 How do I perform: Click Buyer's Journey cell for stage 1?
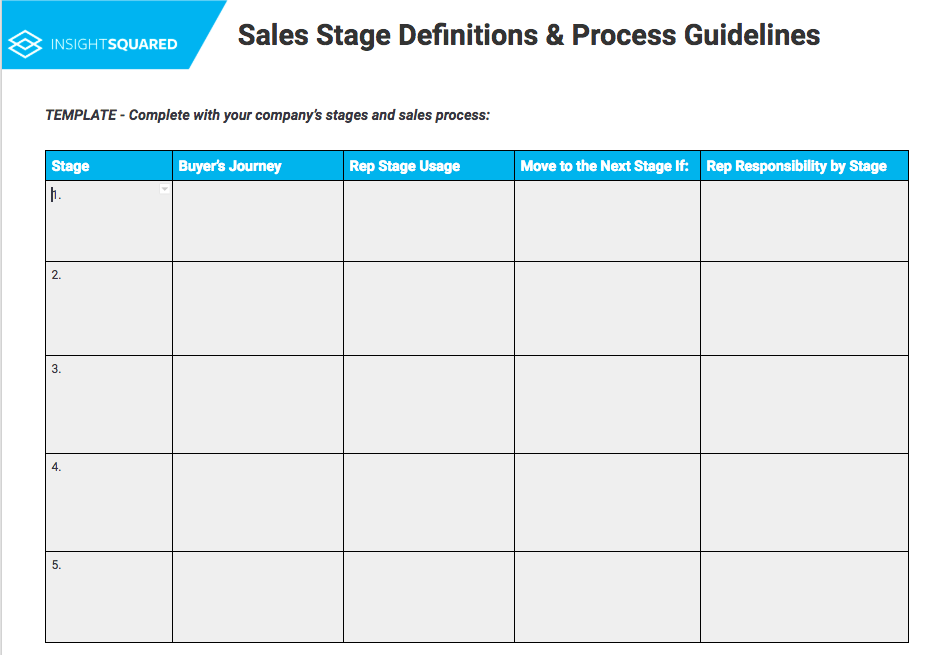point(258,221)
